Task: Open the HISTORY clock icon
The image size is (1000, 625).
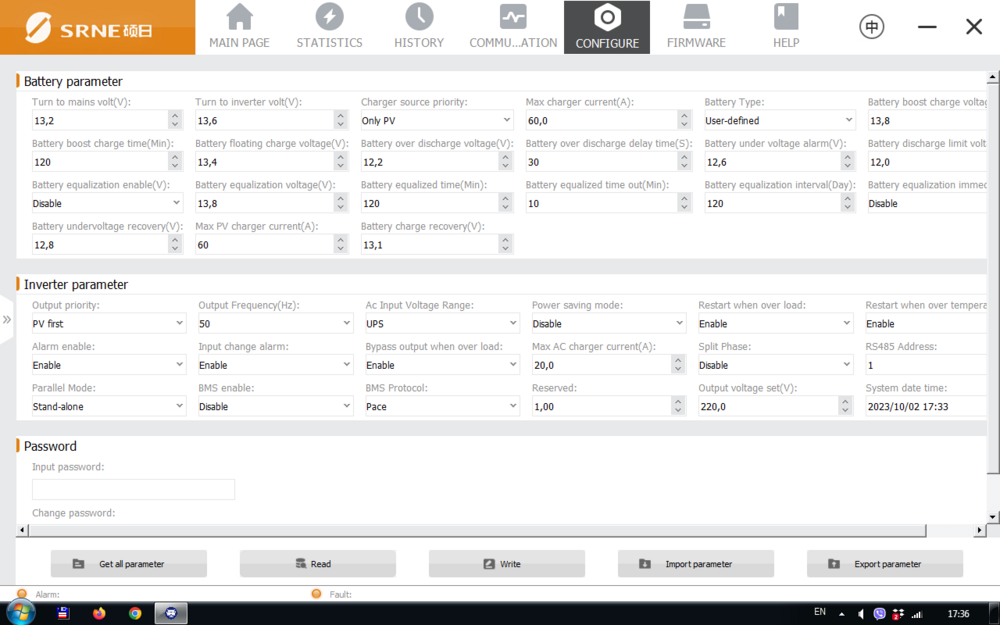Action: coord(419,17)
